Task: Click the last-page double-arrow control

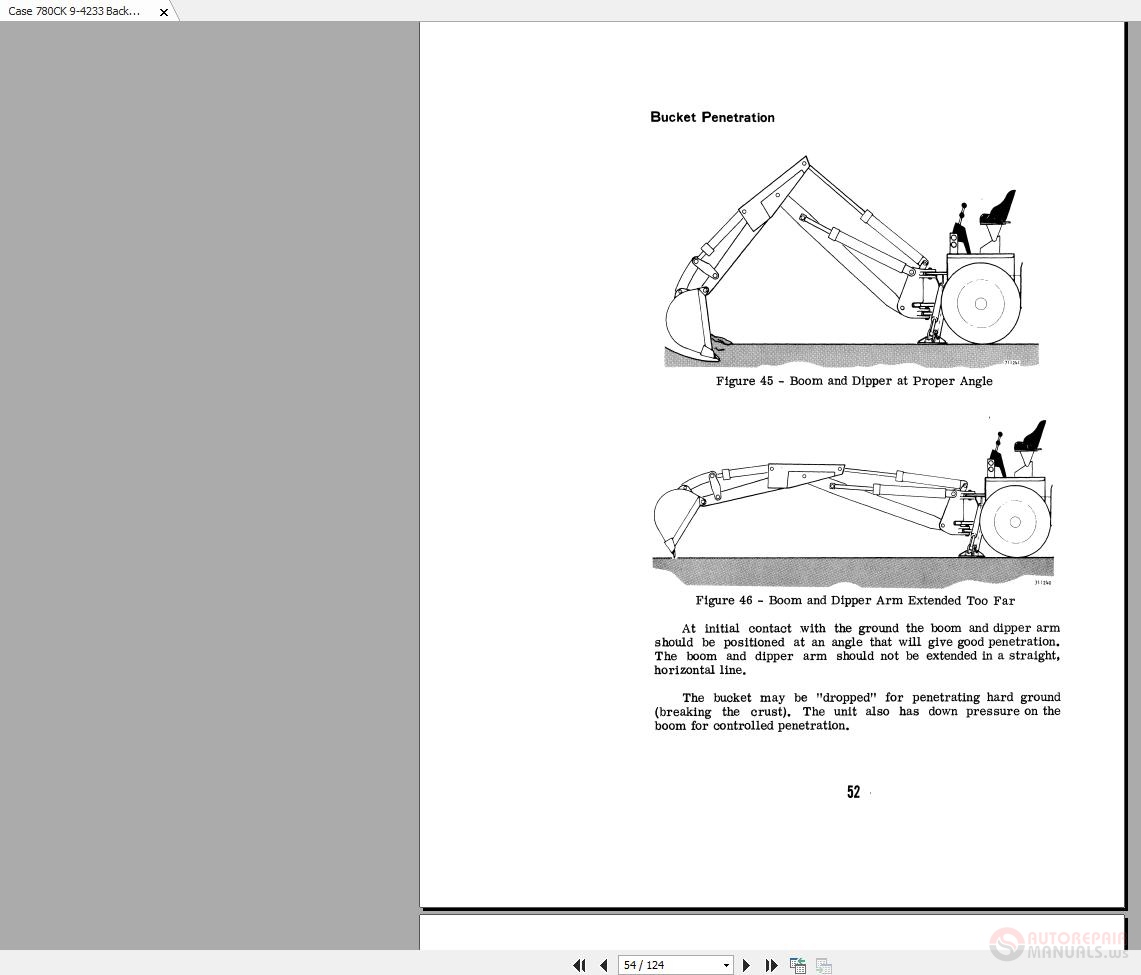Action: (x=770, y=965)
